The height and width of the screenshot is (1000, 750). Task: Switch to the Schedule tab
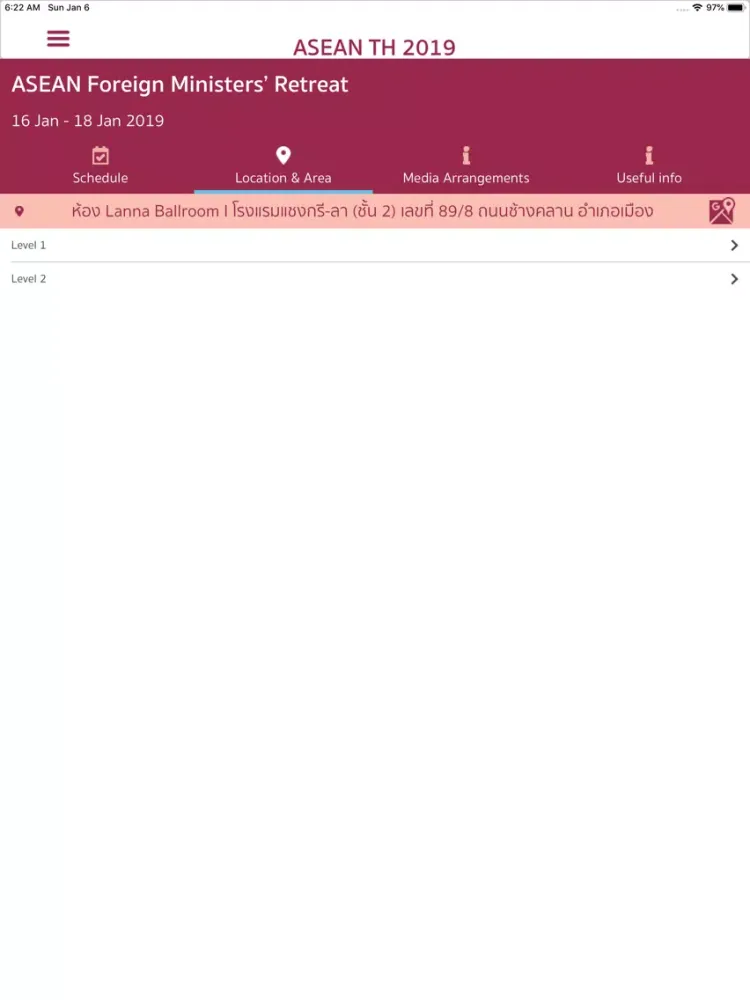pos(100,166)
